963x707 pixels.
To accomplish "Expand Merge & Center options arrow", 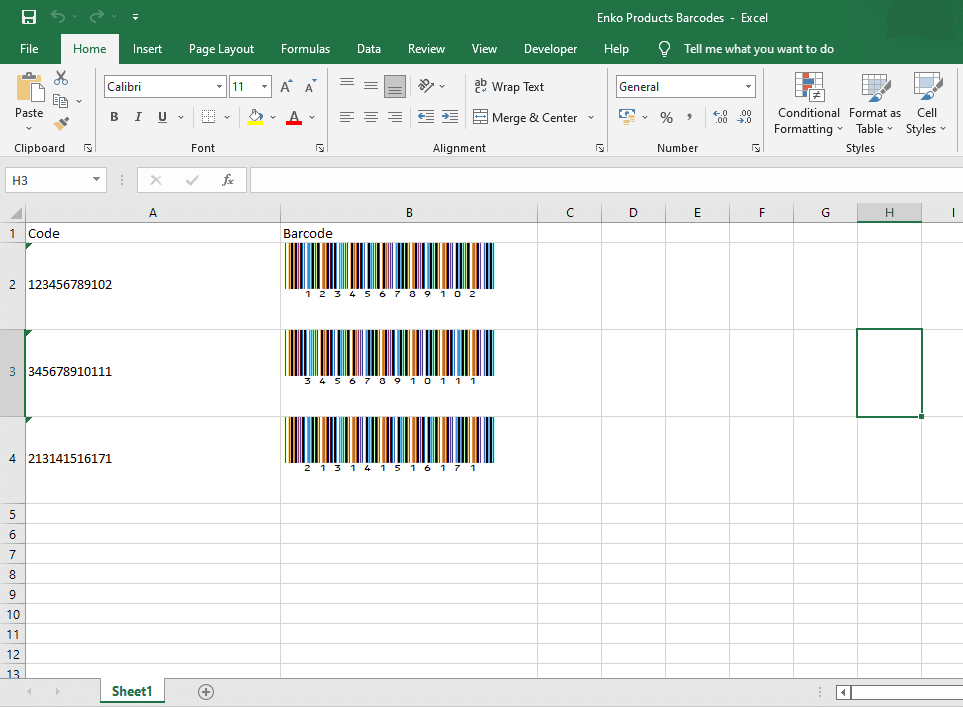I will 591,117.
